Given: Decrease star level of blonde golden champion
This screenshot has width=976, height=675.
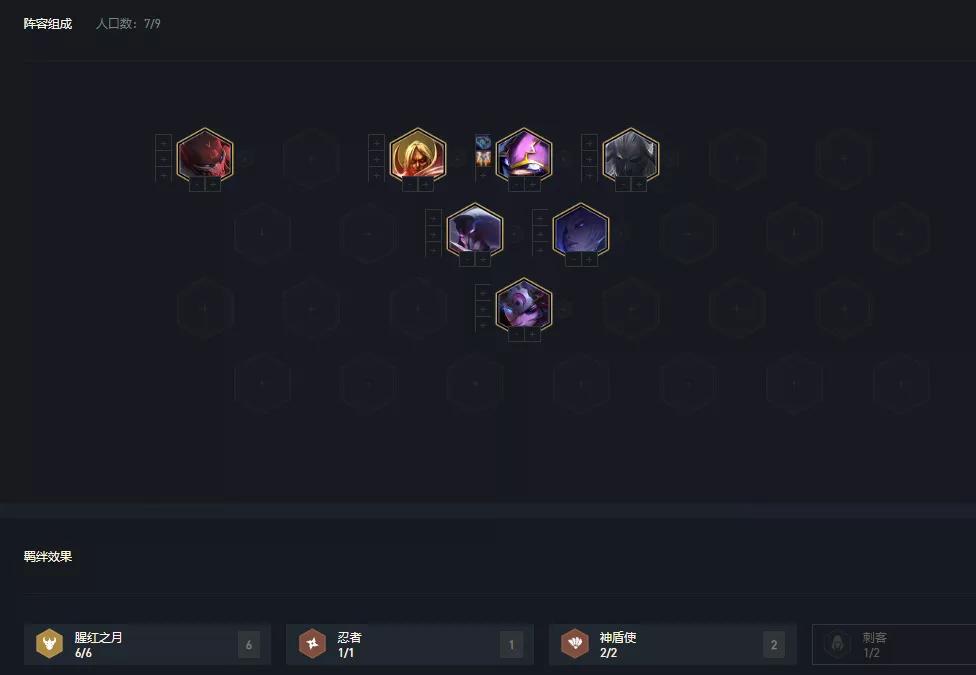Looking at the screenshot, I should (x=410, y=185).
